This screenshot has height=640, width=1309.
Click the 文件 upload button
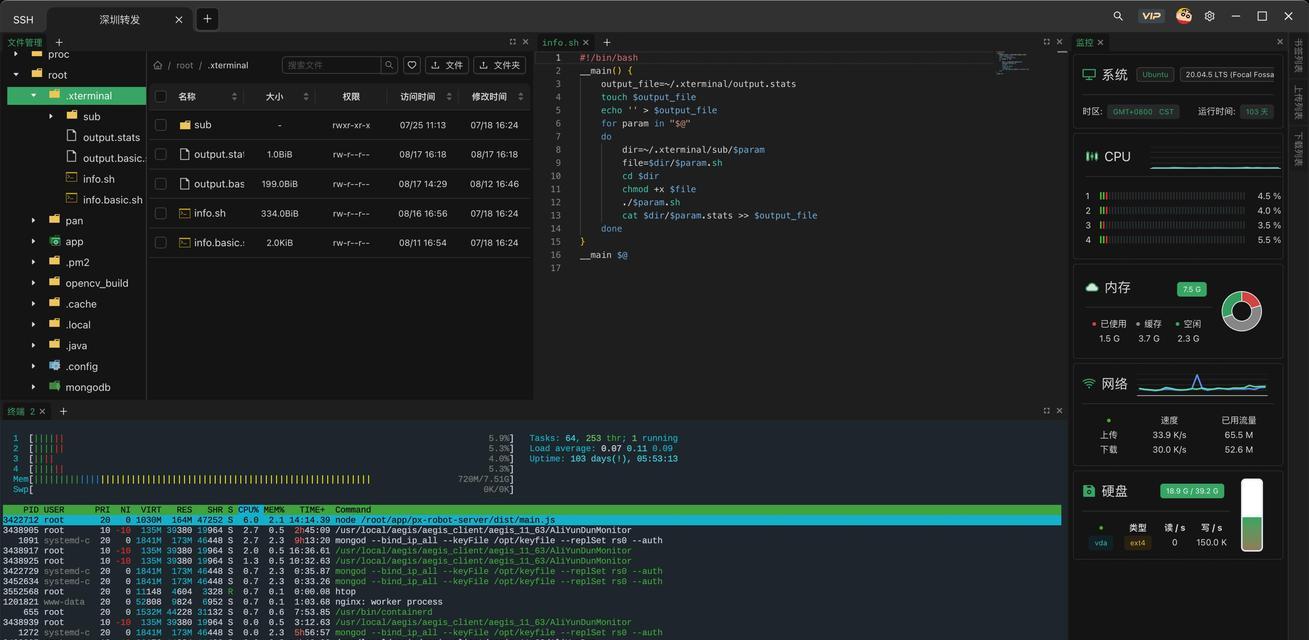coord(447,65)
